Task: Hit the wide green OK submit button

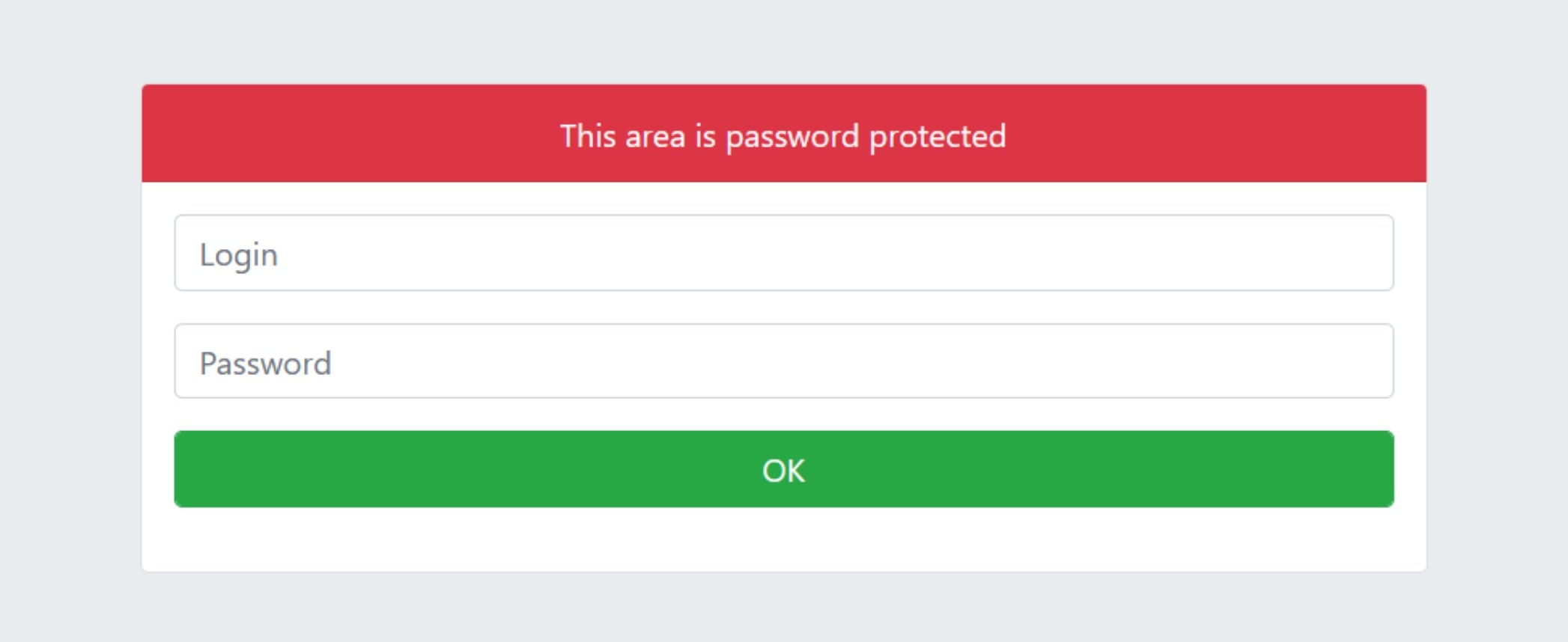Action: pos(783,469)
